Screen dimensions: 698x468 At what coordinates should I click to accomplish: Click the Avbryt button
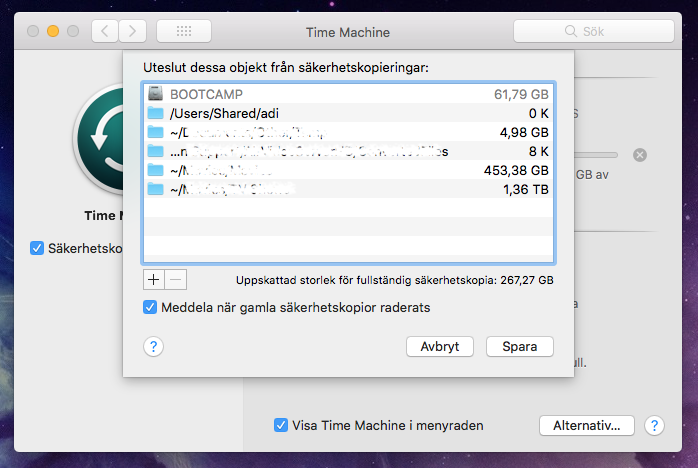[440, 346]
